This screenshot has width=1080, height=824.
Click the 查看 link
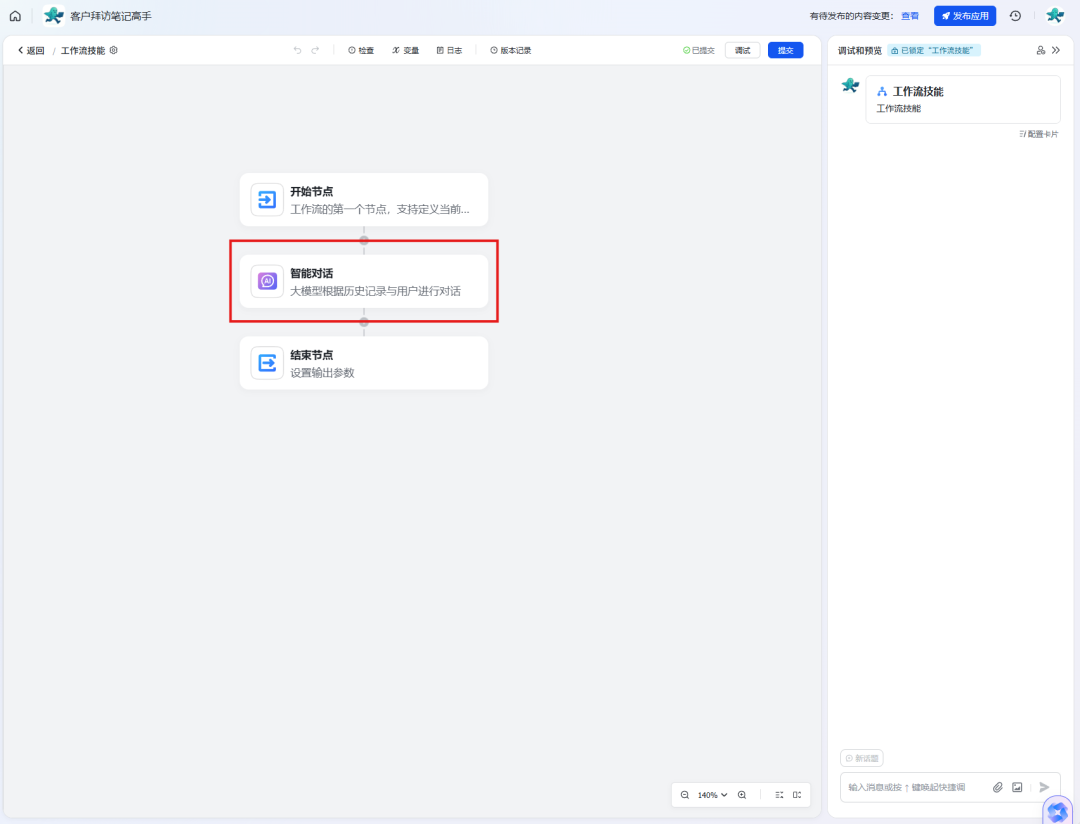pyautogui.click(x=910, y=16)
